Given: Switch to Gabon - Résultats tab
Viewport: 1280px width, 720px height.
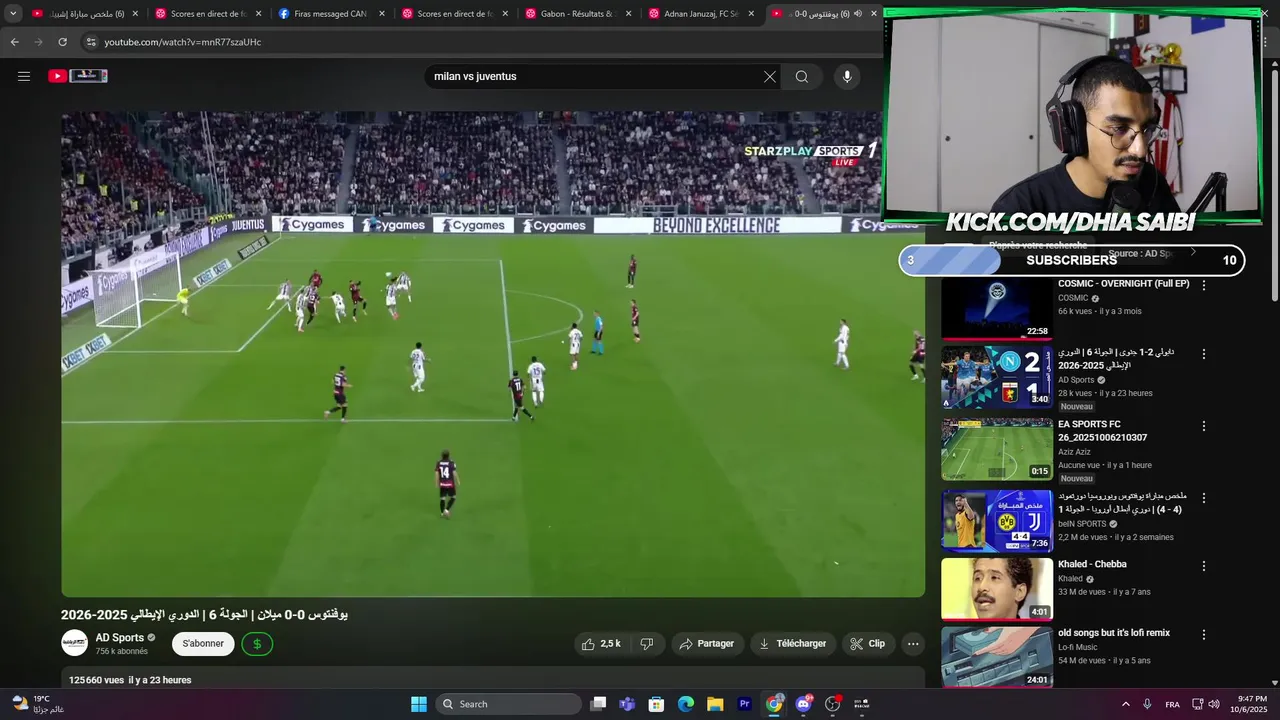Looking at the screenshot, I should coord(578,14).
